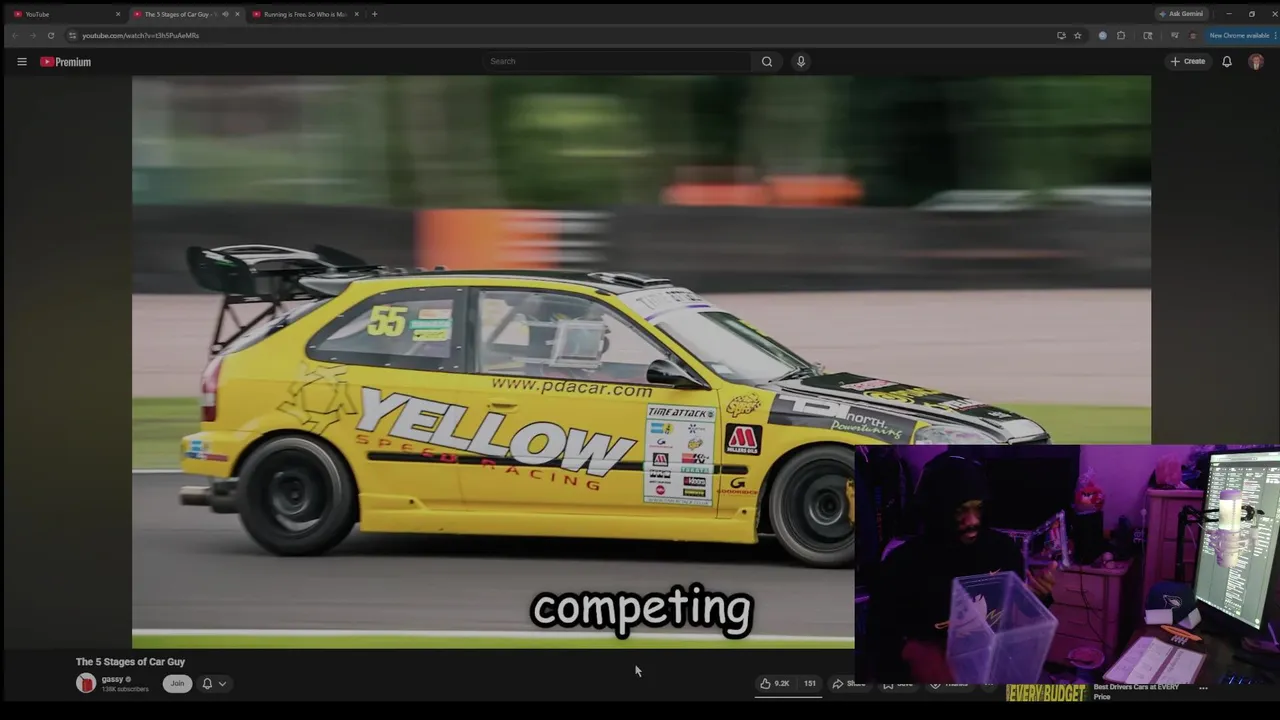
Task: Like the video with thumbs up
Action: [x=774, y=683]
